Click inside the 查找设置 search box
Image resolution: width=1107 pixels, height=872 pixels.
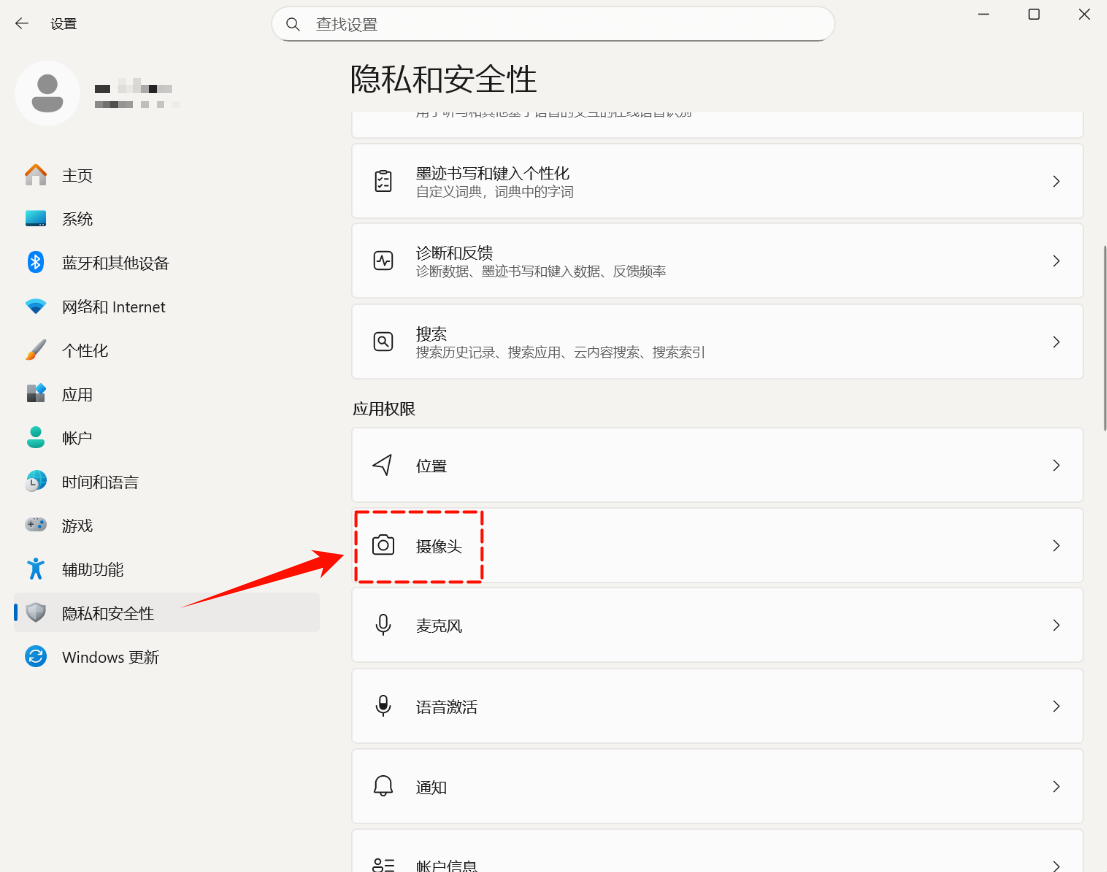coord(553,23)
